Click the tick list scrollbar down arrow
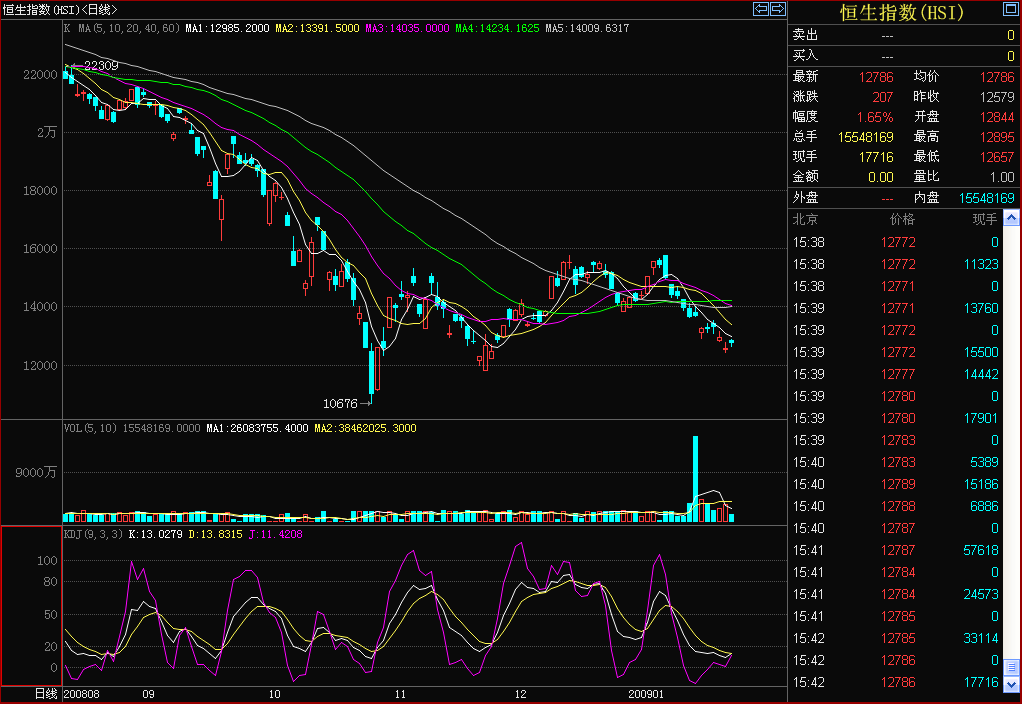 click(x=1011, y=684)
